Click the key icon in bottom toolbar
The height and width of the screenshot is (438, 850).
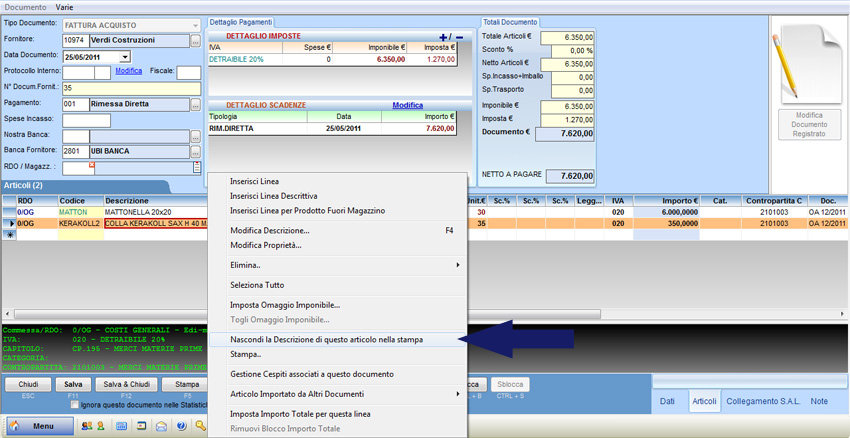click(x=200, y=426)
